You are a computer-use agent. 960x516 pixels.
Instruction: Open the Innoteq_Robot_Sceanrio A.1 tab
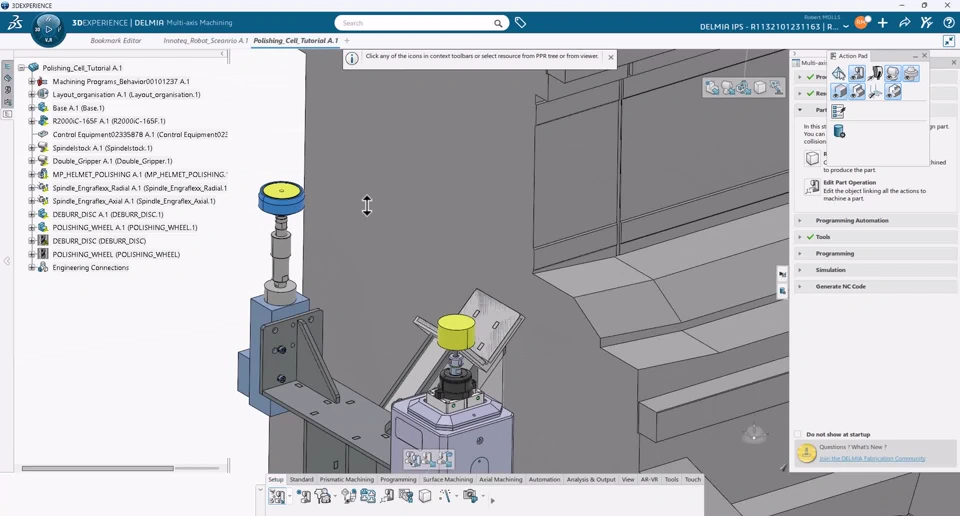[206, 40]
